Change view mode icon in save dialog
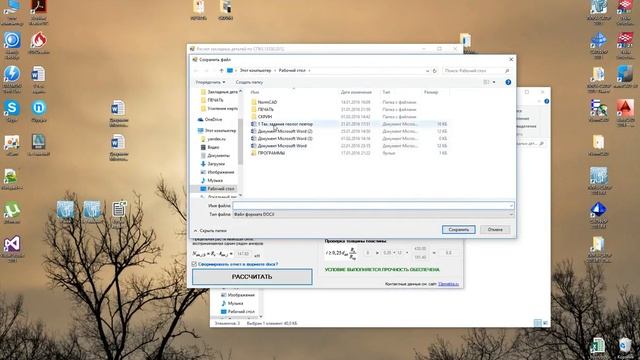This screenshot has width=640, height=360. pyautogui.click(x=486, y=82)
